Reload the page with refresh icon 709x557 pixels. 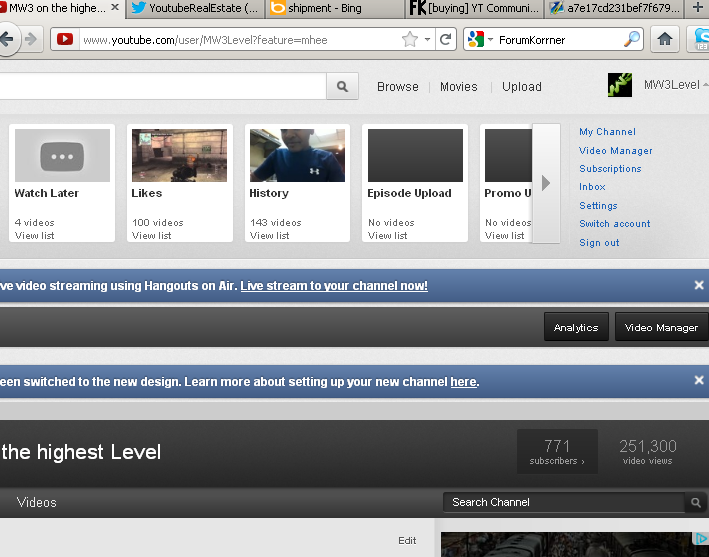click(x=445, y=40)
